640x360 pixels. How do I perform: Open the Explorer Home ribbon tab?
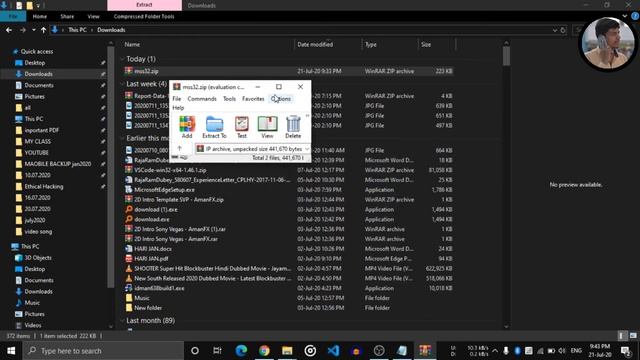click(x=40, y=16)
